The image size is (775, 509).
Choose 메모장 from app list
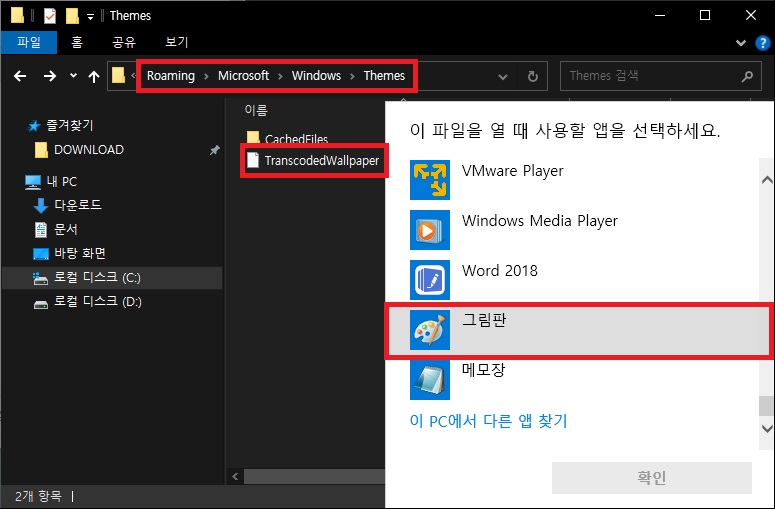(572, 380)
